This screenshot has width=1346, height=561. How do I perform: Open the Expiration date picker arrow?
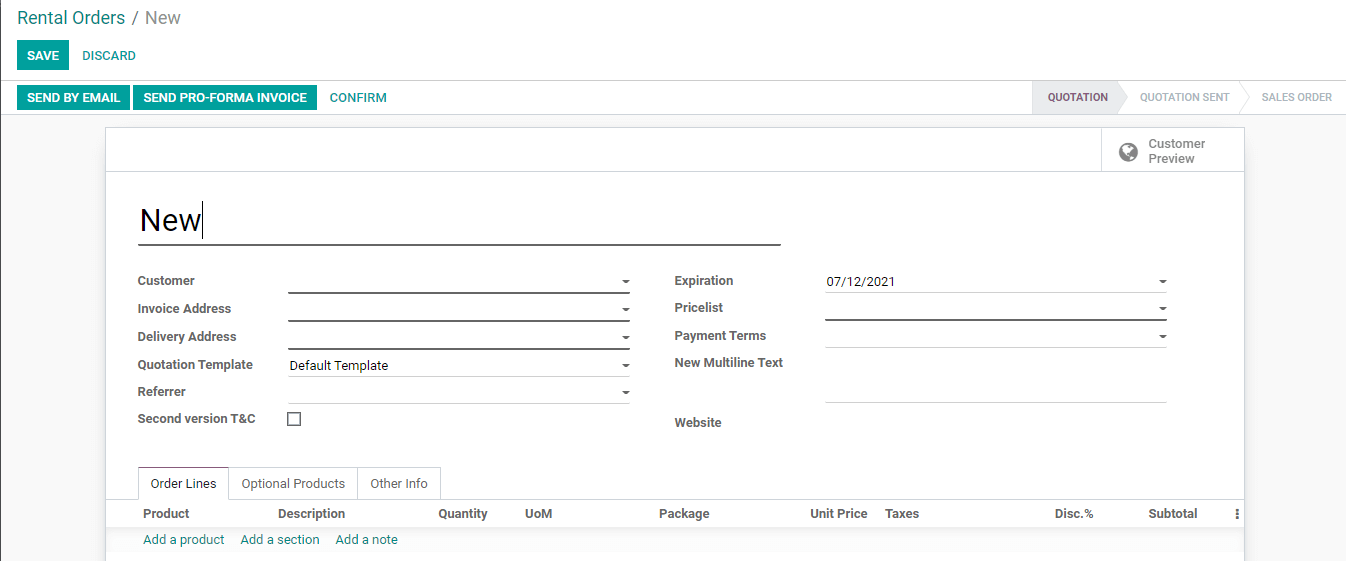coord(1162,282)
